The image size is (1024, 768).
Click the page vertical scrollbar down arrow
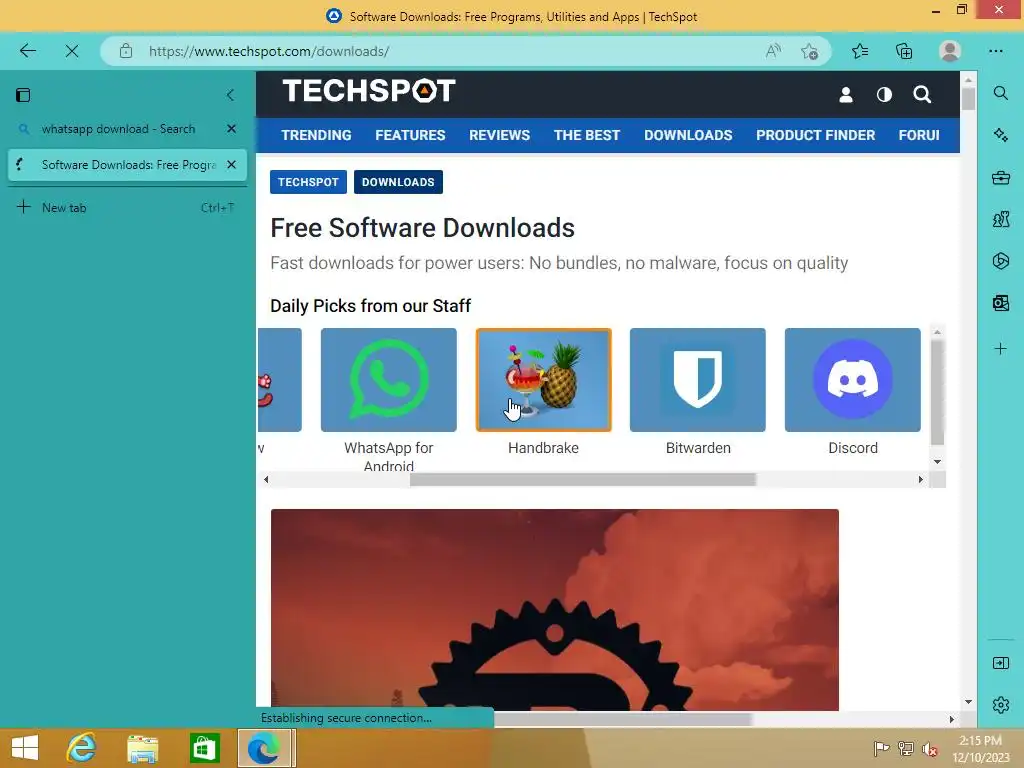tap(968, 702)
